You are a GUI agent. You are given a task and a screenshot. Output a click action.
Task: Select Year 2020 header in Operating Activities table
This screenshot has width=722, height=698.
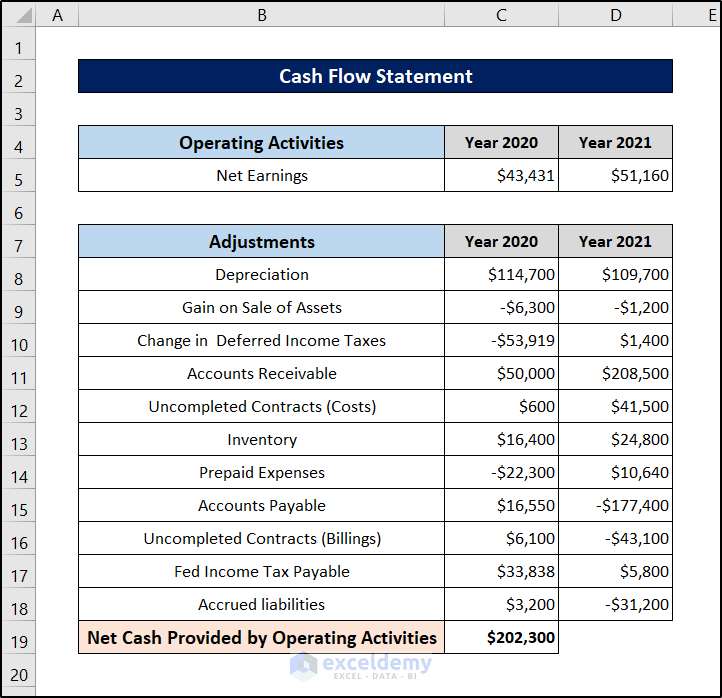[501, 142]
